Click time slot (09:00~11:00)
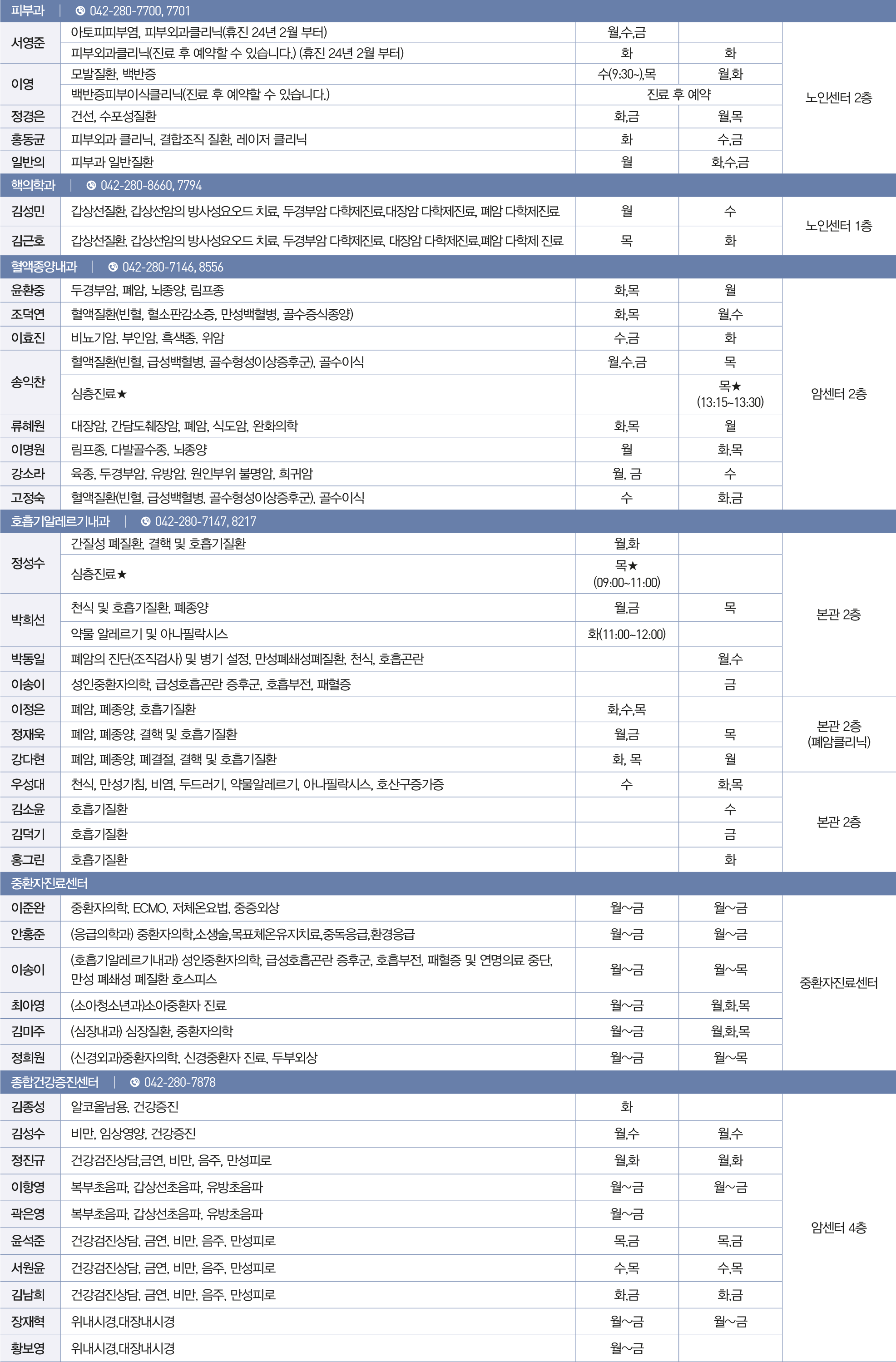 click(627, 583)
